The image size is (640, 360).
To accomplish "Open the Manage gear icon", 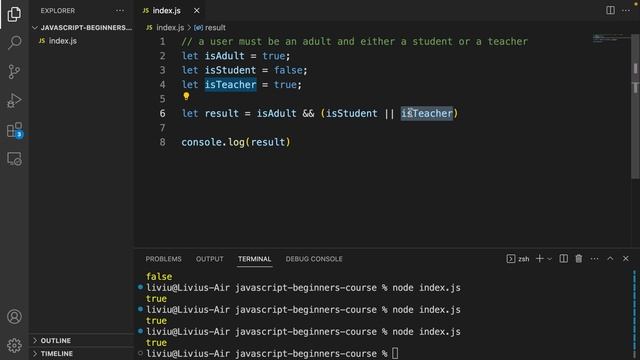I will tap(14, 345).
